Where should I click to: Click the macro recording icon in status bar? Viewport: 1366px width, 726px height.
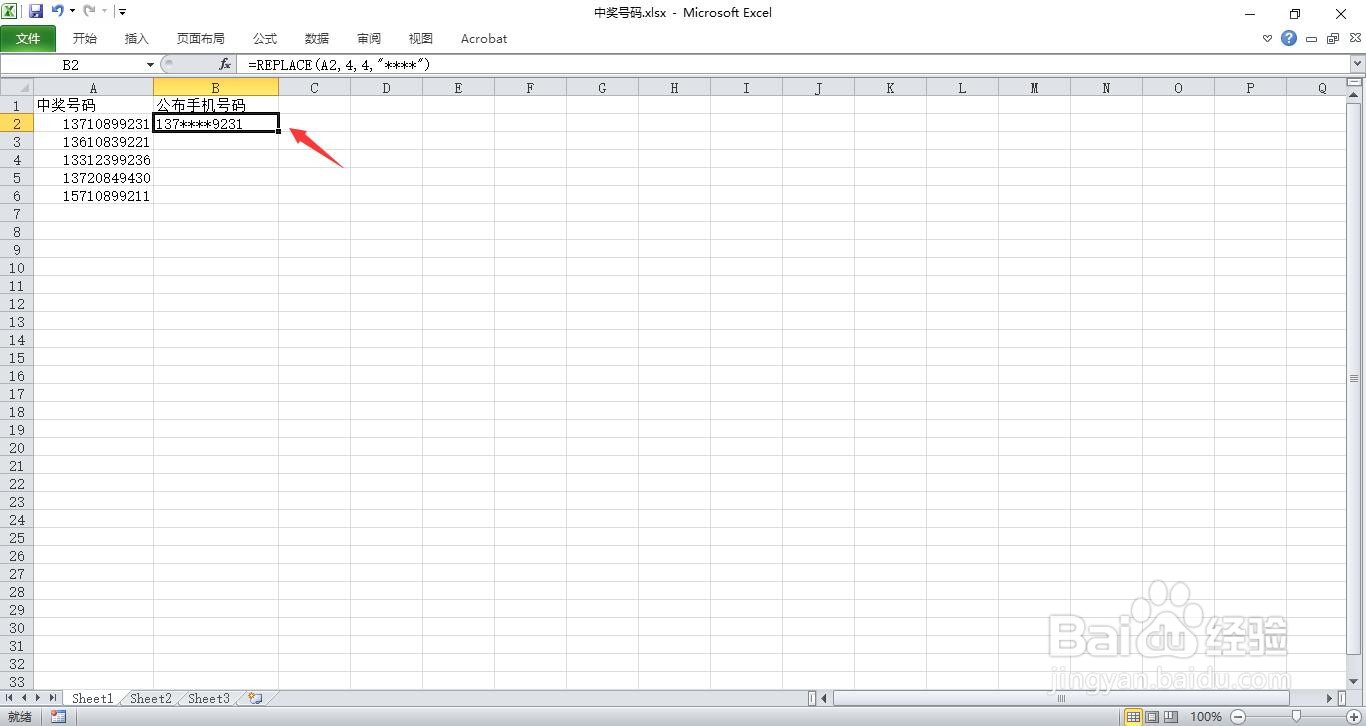click(x=58, y=716)
